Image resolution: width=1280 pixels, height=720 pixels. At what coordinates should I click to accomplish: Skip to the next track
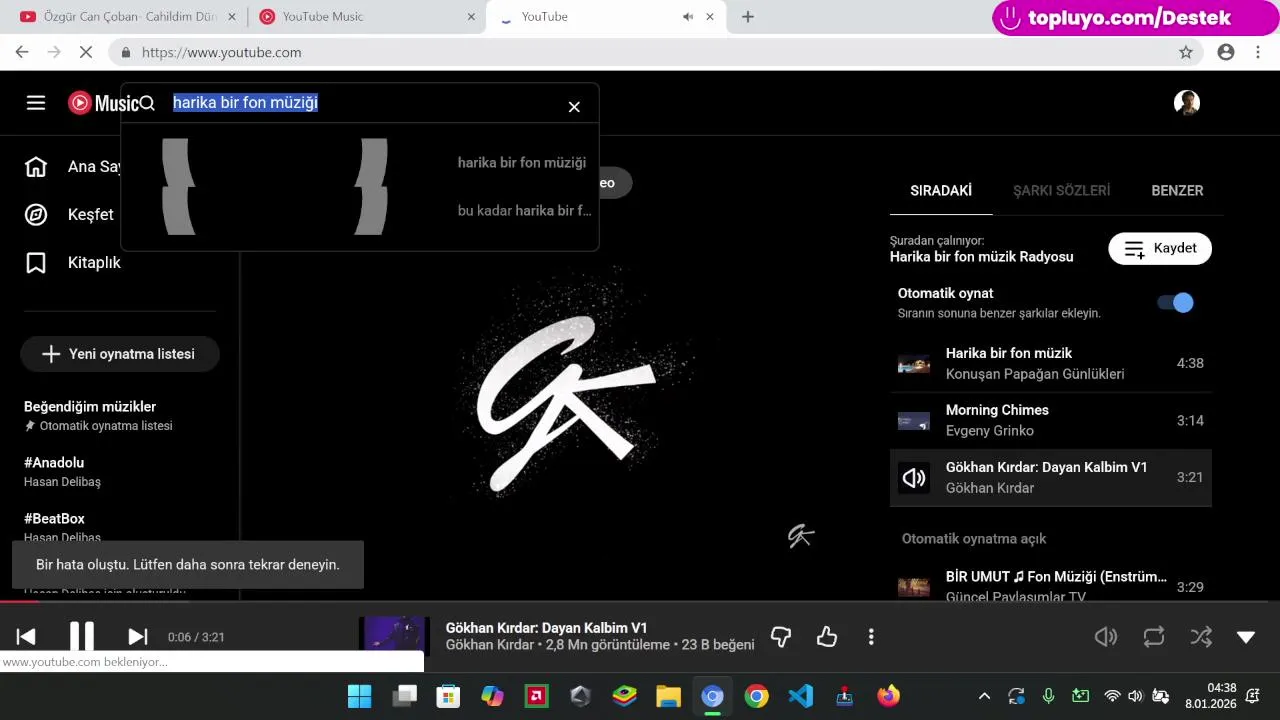click(138, 637)
